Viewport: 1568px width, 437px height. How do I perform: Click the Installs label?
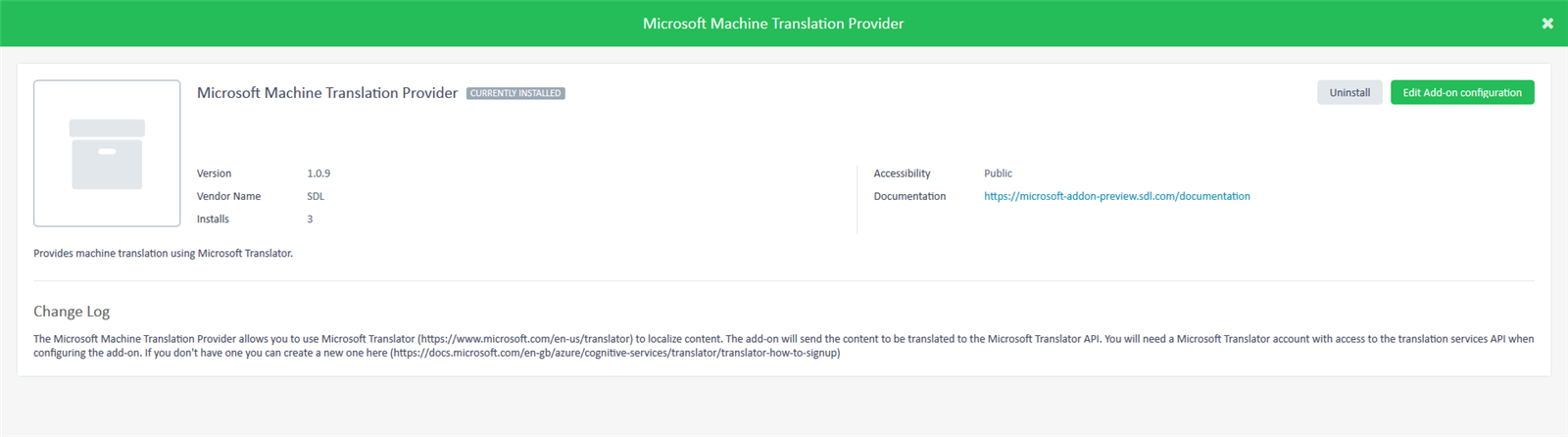point(213,219)
